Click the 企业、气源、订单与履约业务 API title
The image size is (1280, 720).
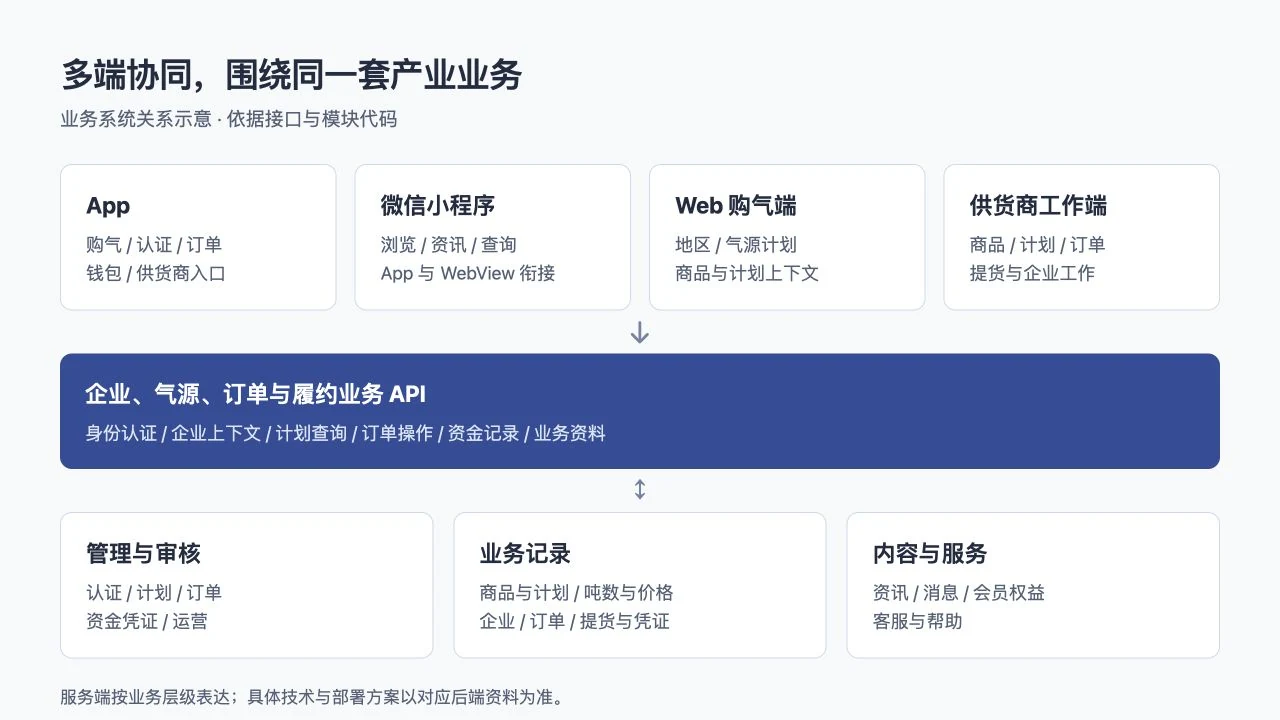point(256,394)
